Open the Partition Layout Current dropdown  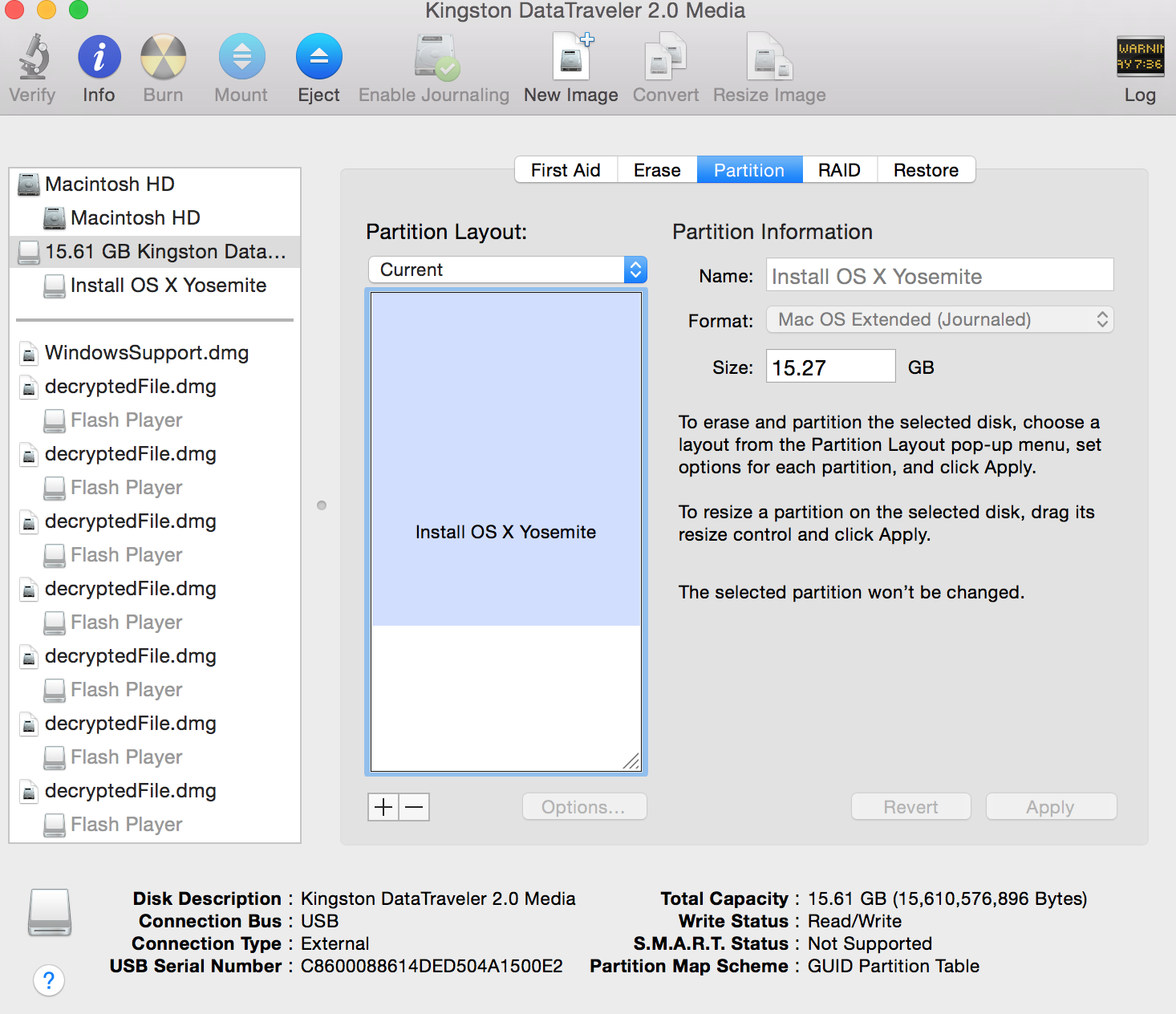507,270
